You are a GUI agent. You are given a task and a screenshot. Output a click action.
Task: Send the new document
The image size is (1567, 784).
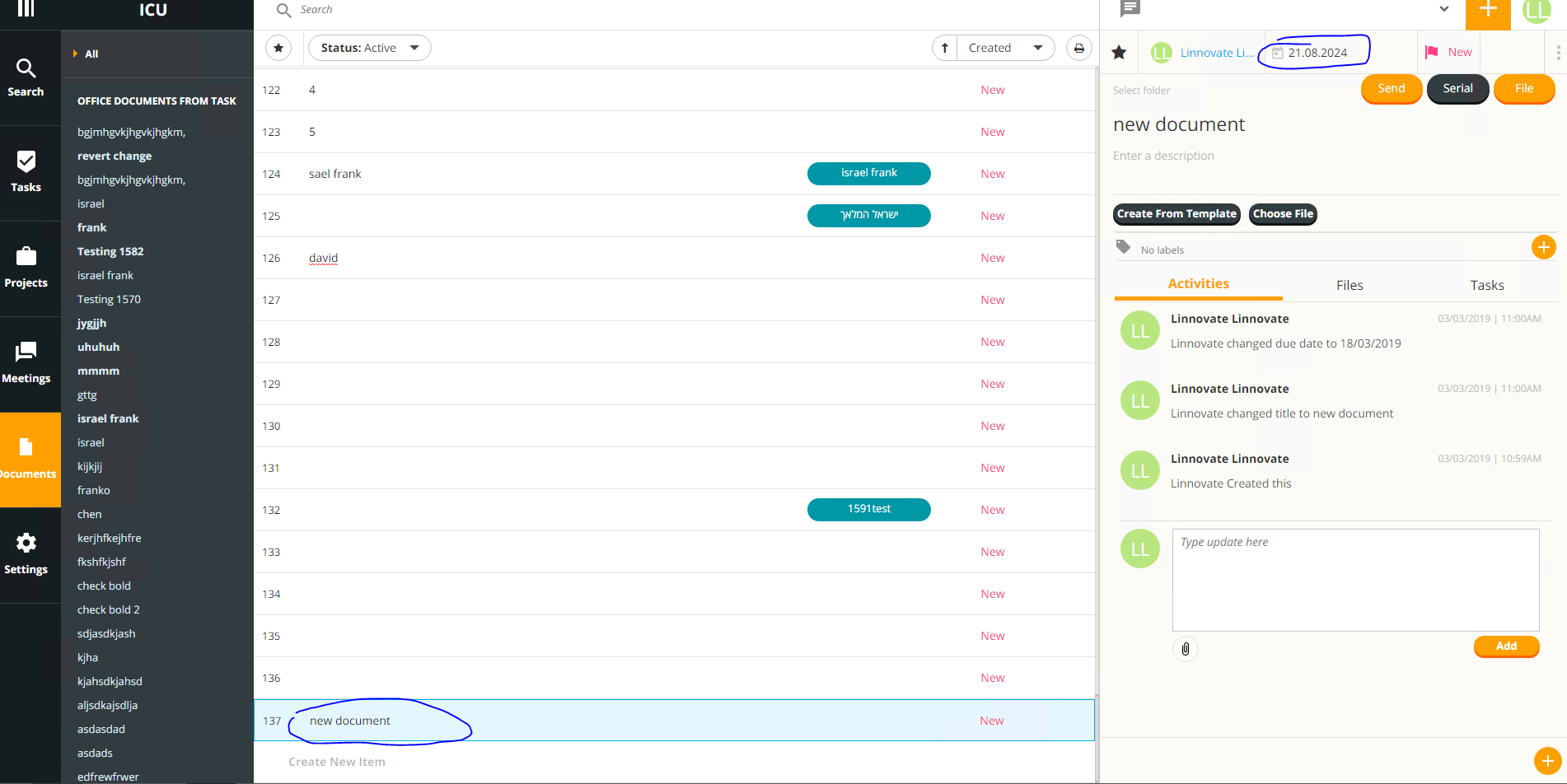click(1391, 88)
